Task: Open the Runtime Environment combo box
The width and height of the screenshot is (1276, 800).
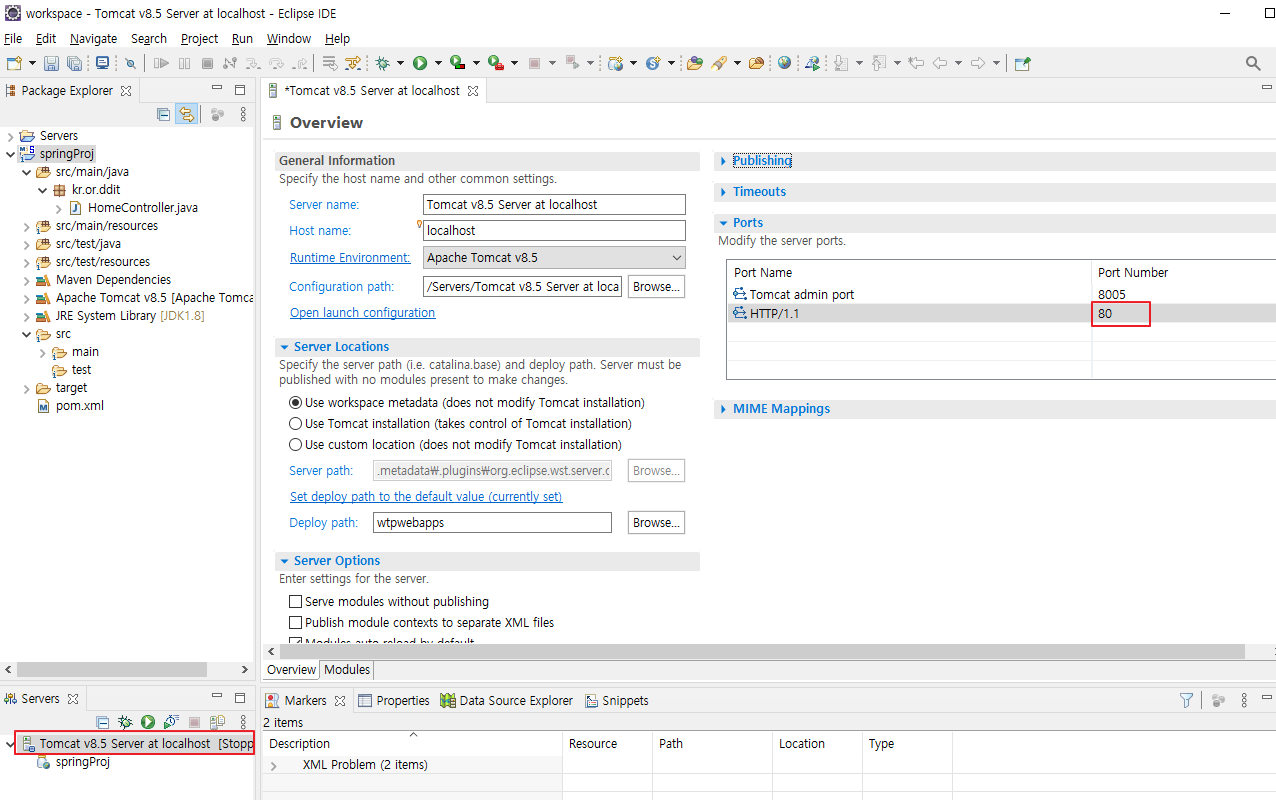Action: (x=555, y=258)
